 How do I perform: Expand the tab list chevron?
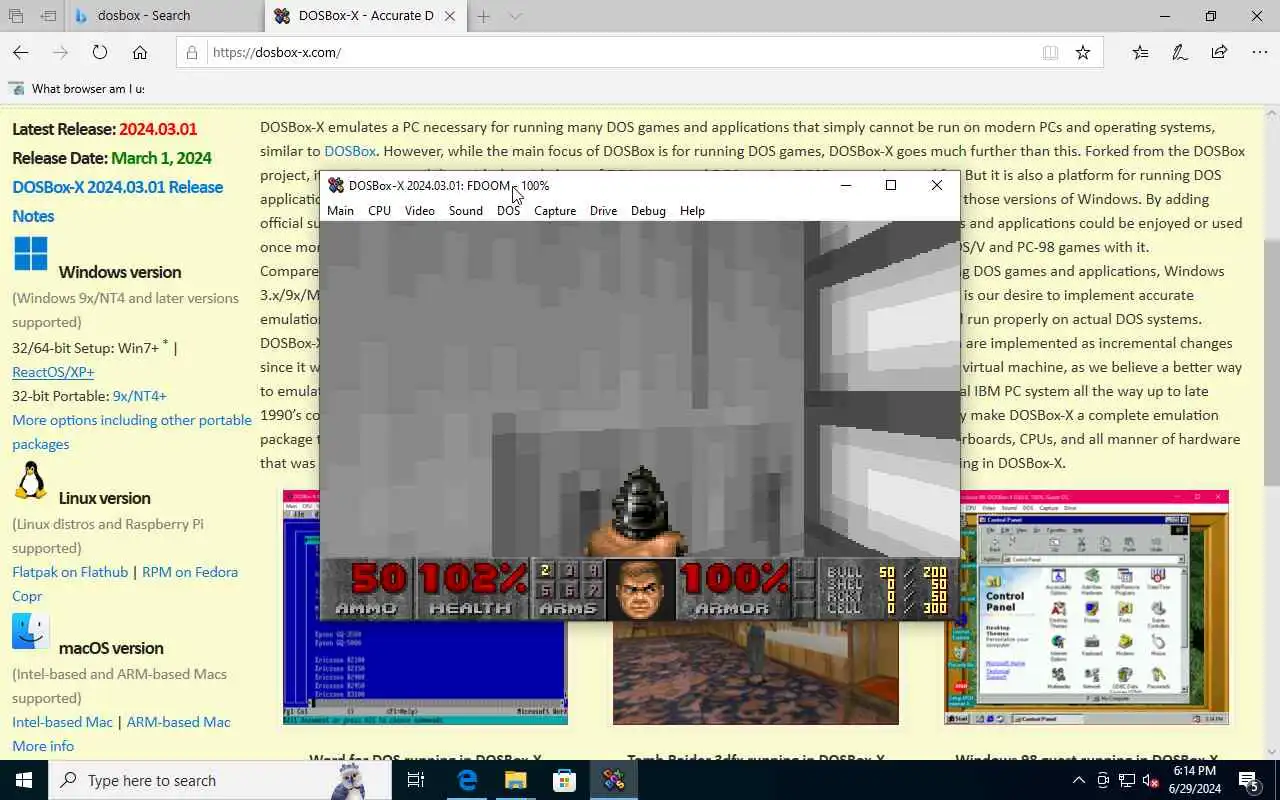click(515, 16)
